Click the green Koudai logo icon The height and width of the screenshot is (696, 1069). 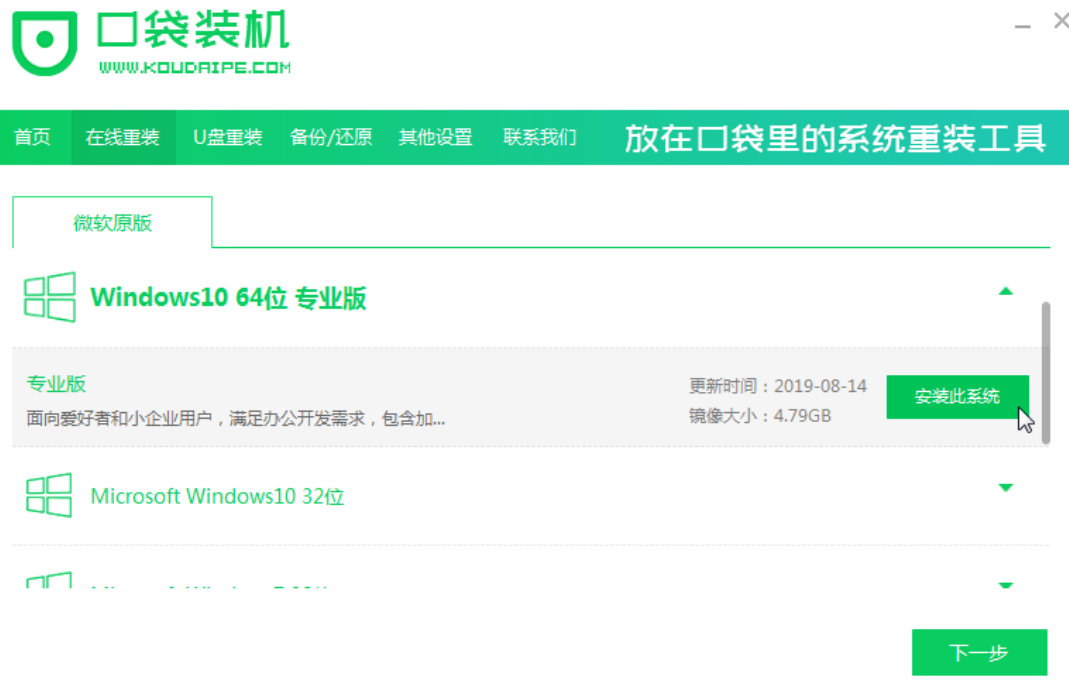coord(45,43)
